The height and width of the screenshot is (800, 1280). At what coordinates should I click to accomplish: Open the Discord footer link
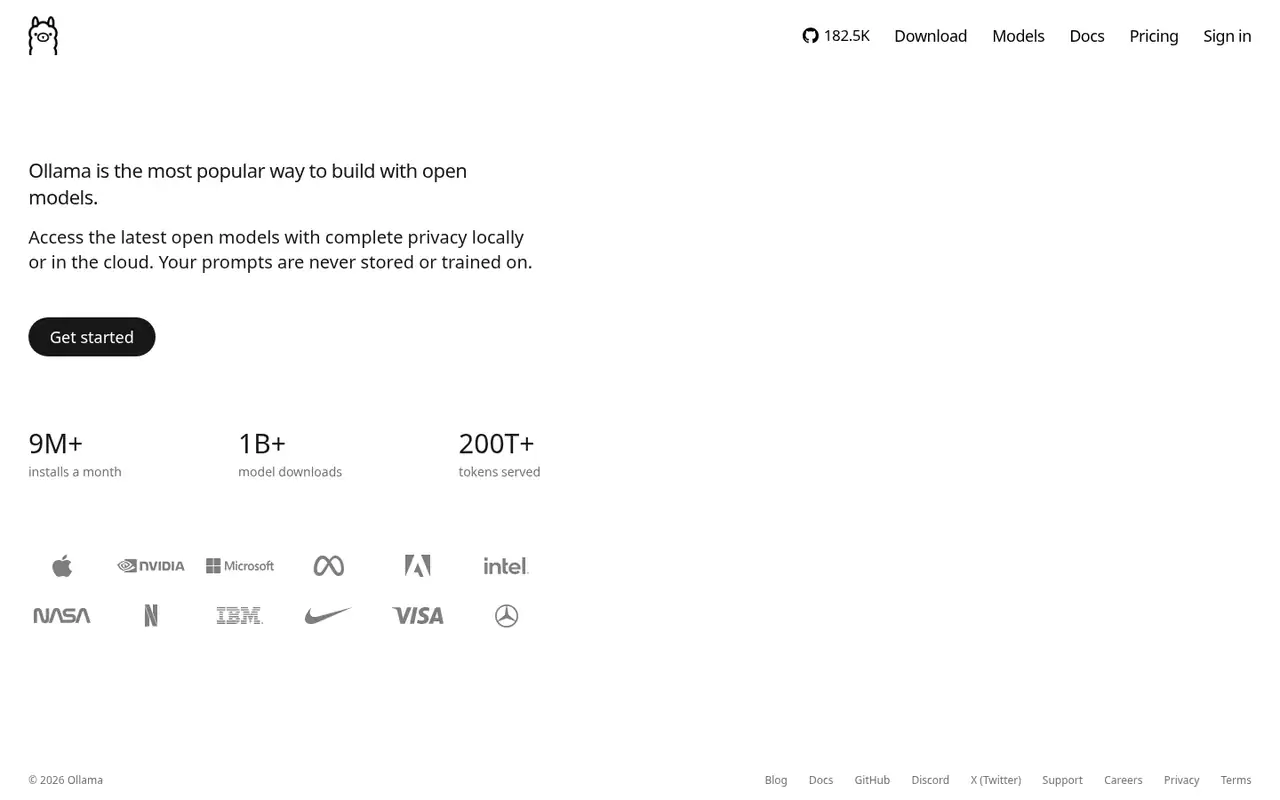(x=930, y=780)
